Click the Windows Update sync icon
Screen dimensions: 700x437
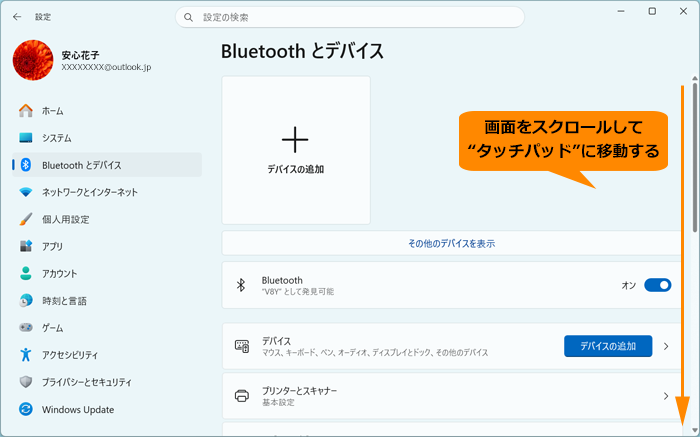[25, 409]
